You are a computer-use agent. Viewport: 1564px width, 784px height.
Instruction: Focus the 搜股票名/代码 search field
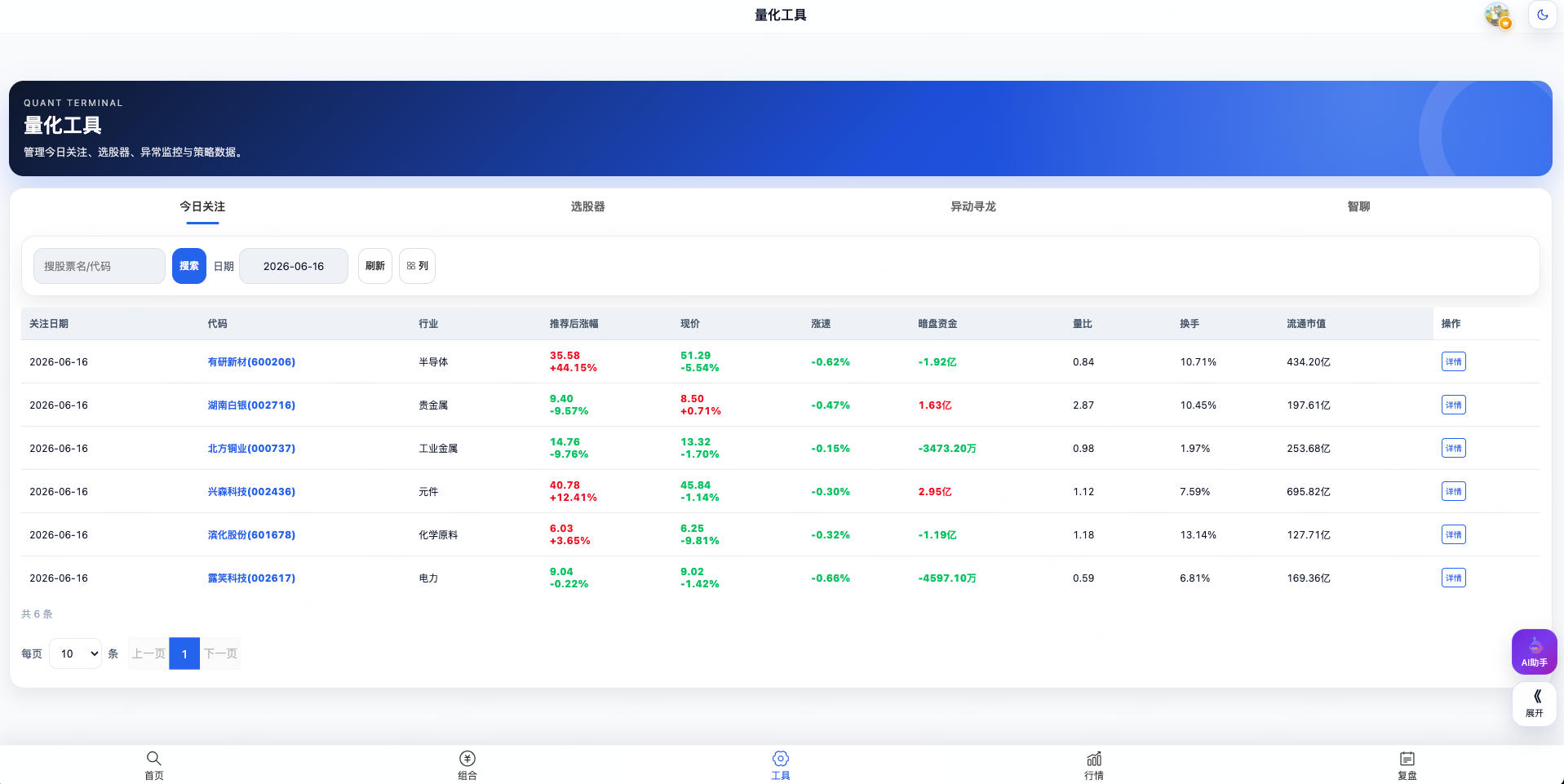[x=100, y=266]
